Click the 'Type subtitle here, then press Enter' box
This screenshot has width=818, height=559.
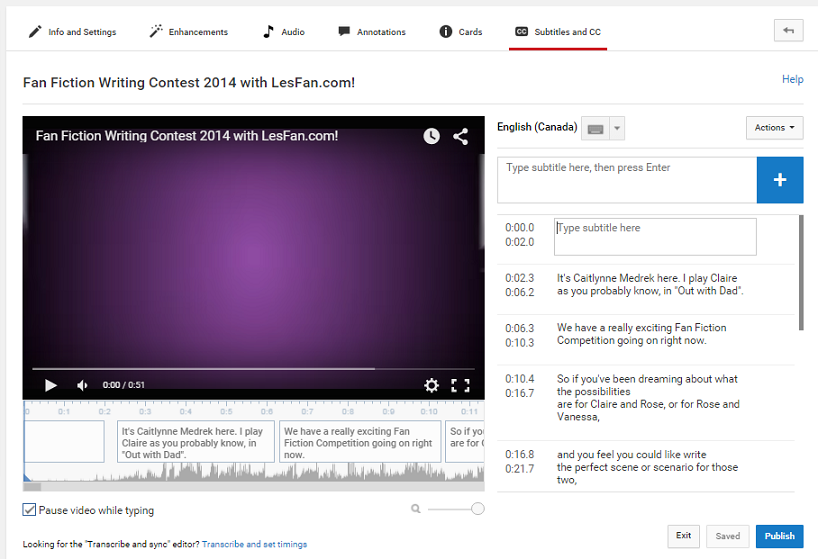627,180
